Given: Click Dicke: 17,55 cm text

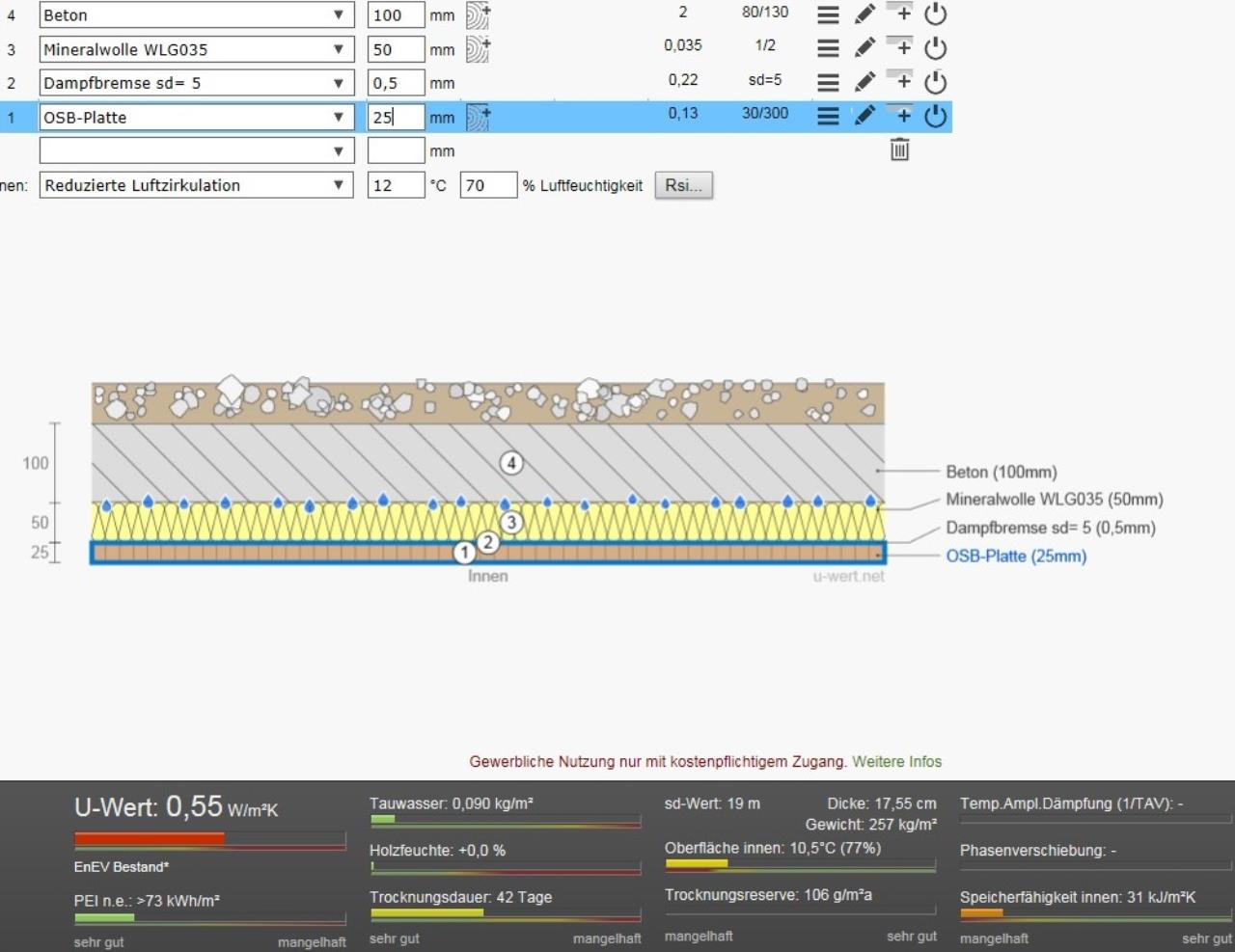Looking at the screenshot, I should coord(882,803).
